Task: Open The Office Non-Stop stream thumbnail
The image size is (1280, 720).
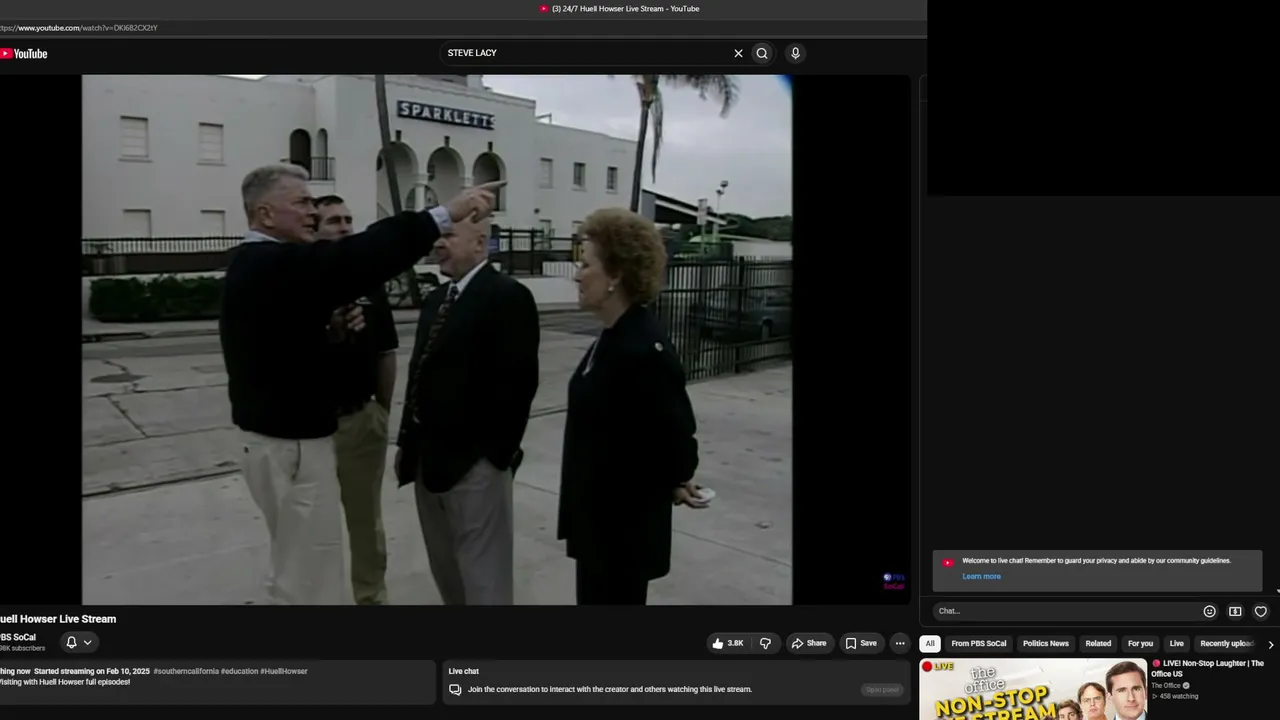Action: click(x=1033, y=689)
